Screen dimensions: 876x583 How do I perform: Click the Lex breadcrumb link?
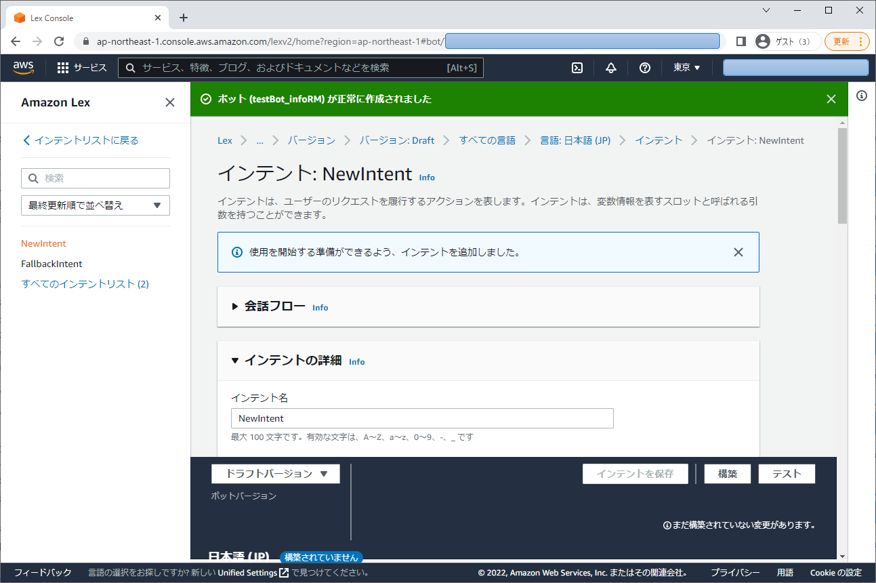pos(225,140)
